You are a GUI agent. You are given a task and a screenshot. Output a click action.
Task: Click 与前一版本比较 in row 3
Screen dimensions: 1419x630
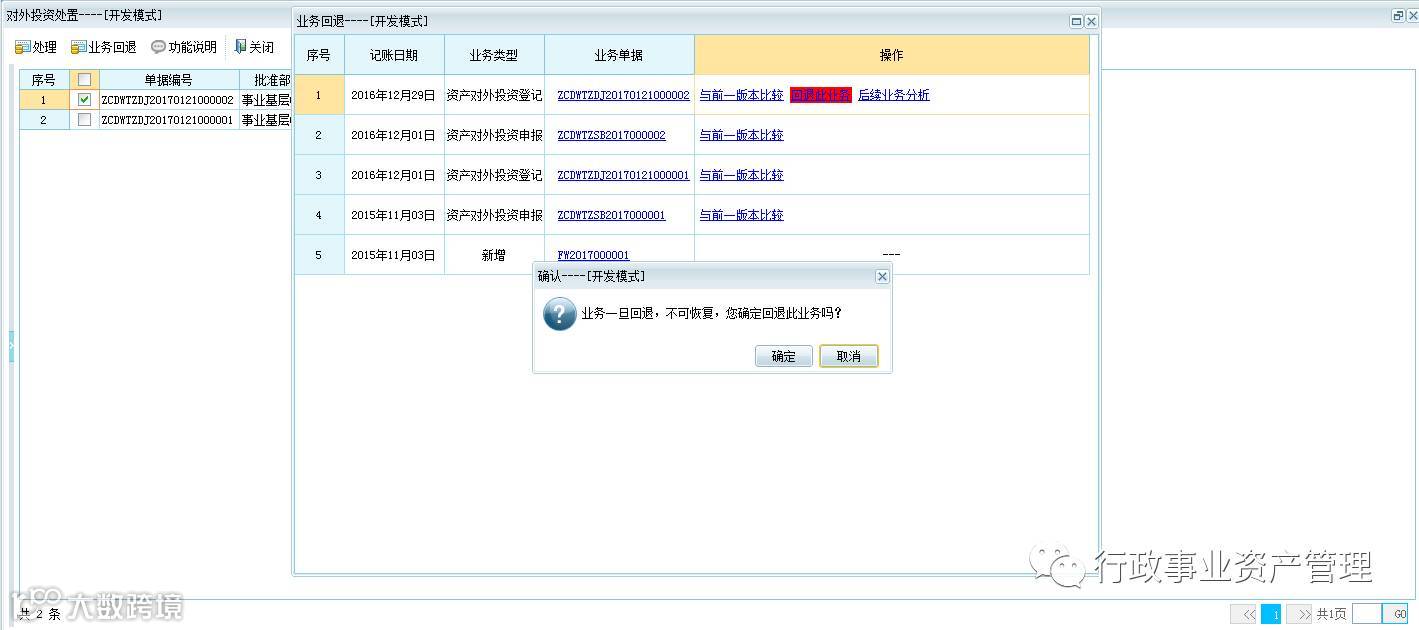[741, 175]
